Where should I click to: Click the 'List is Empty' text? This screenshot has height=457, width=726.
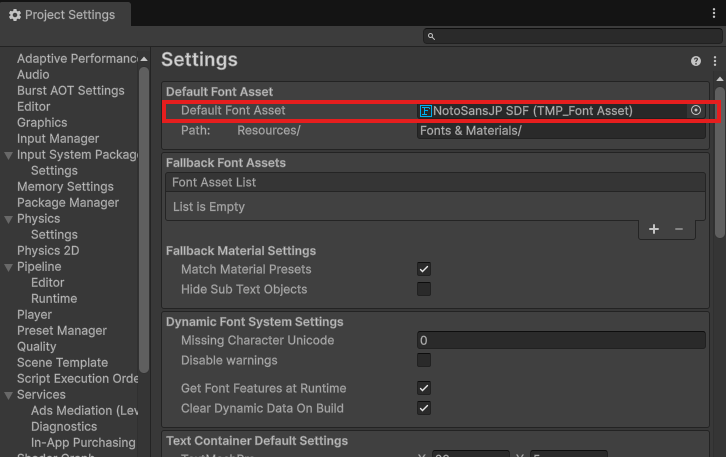click(209, 207)
